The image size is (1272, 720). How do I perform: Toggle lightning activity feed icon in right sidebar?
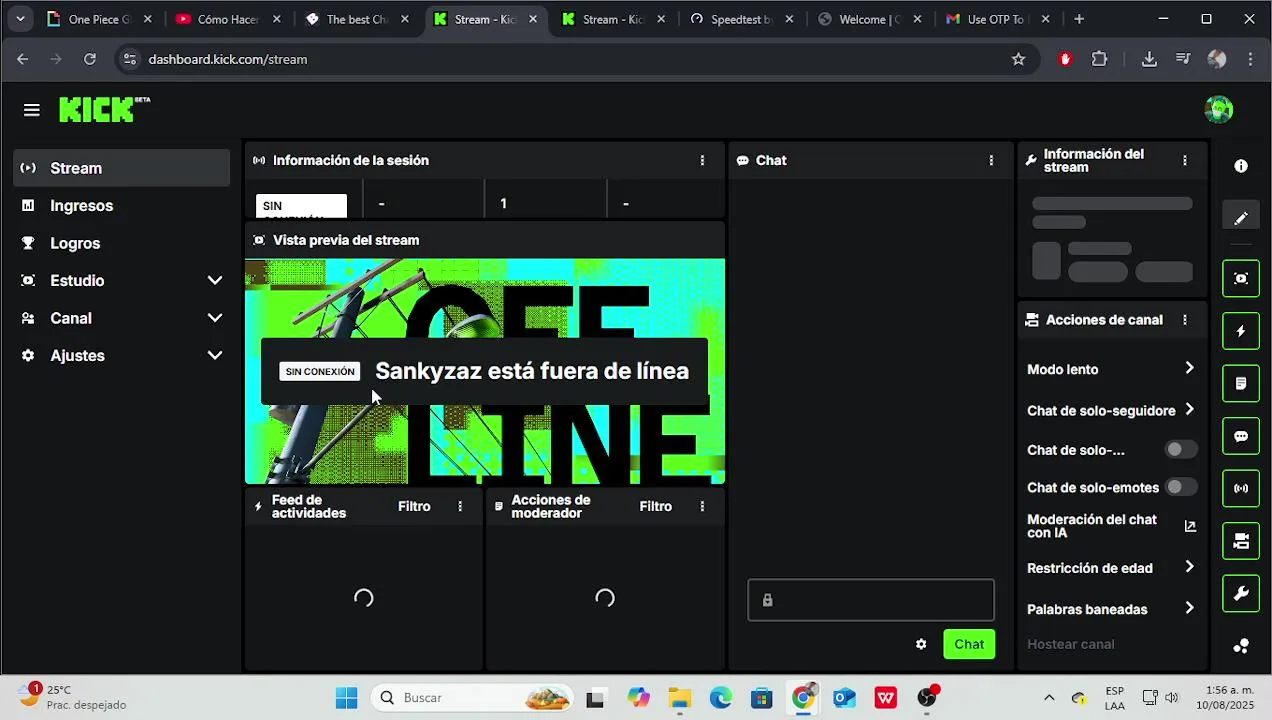[x=1241, y=331]
